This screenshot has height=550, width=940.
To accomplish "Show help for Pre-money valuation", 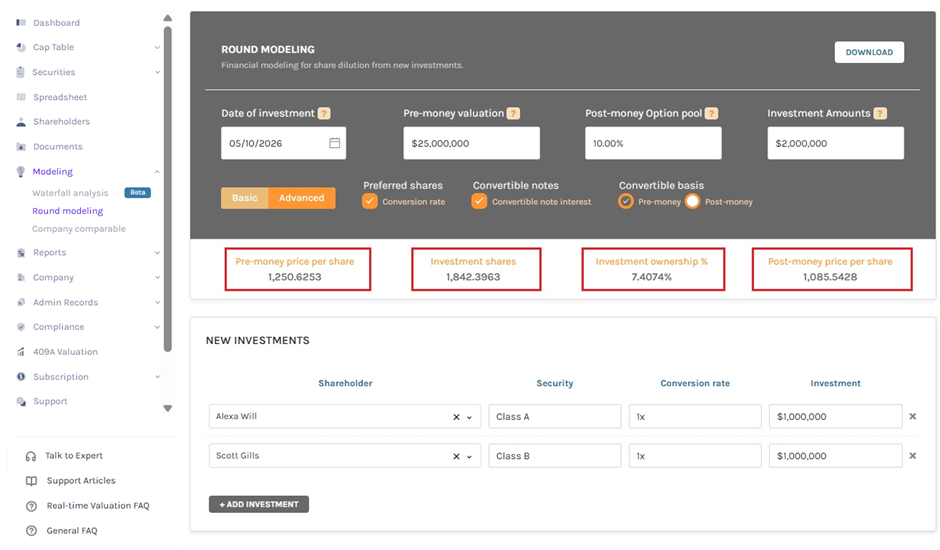I will pos(513,113).
